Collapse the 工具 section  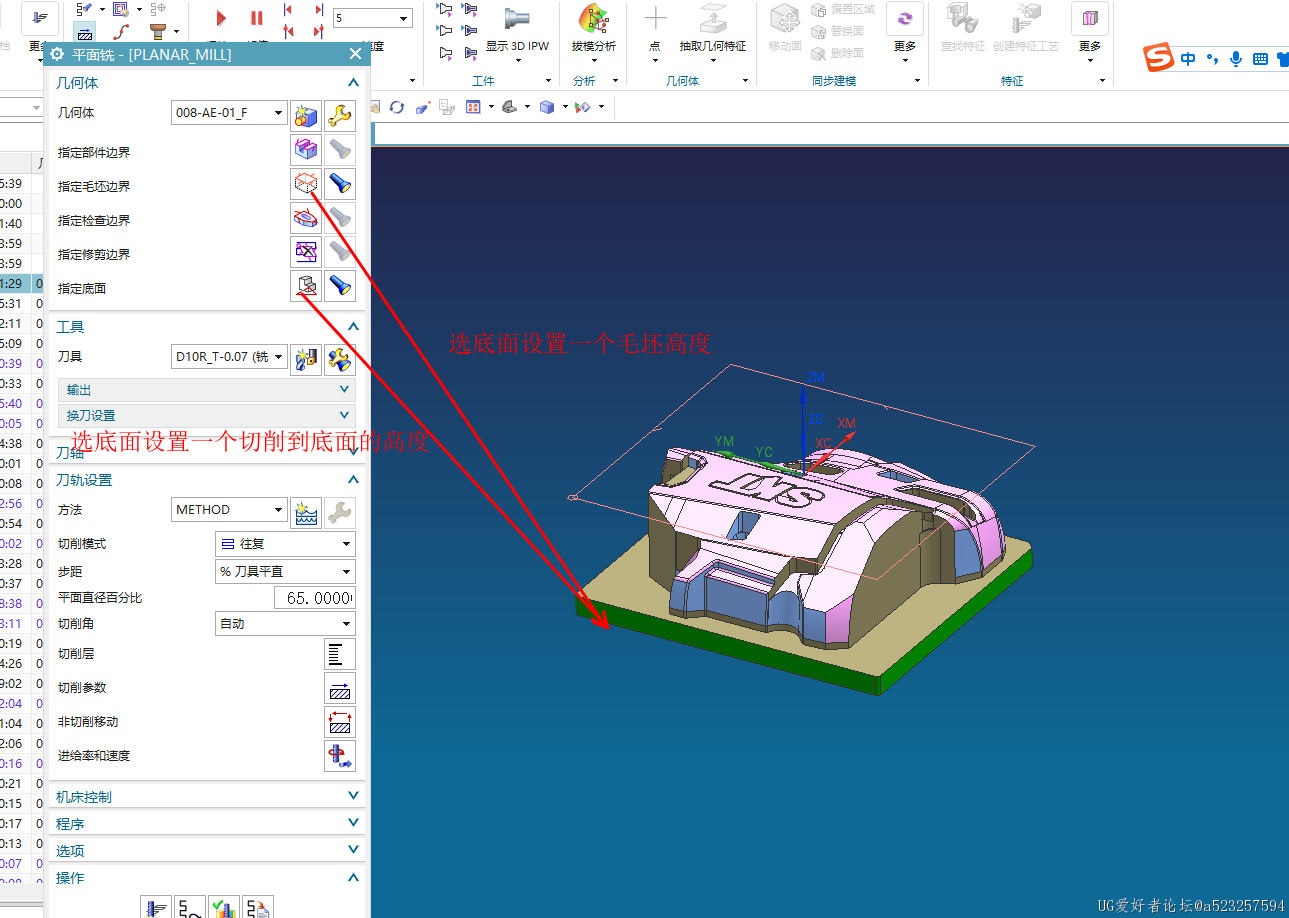click(x=353, y=327)
